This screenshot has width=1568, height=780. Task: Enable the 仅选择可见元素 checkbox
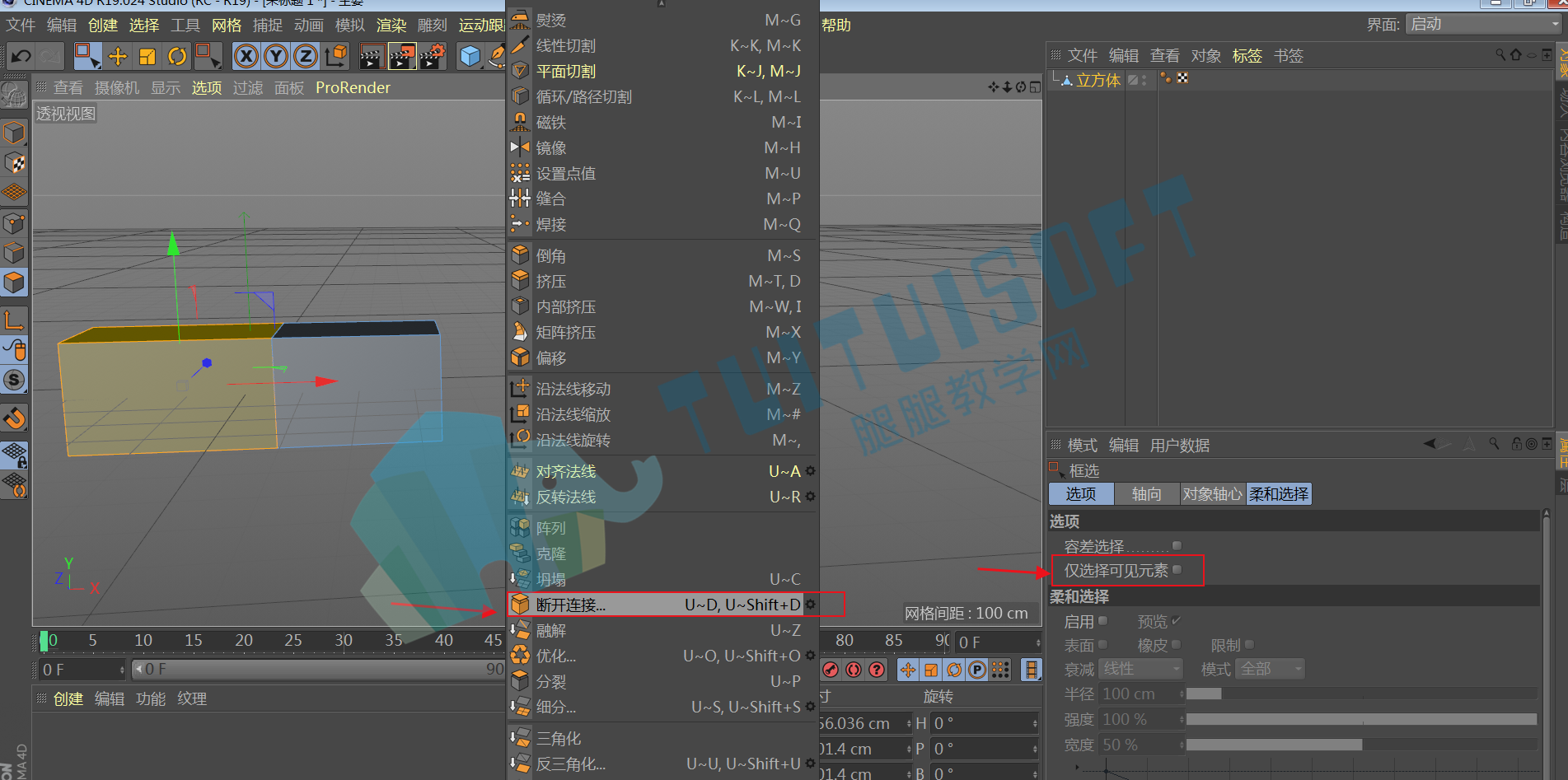click(x=1177, y=570)
